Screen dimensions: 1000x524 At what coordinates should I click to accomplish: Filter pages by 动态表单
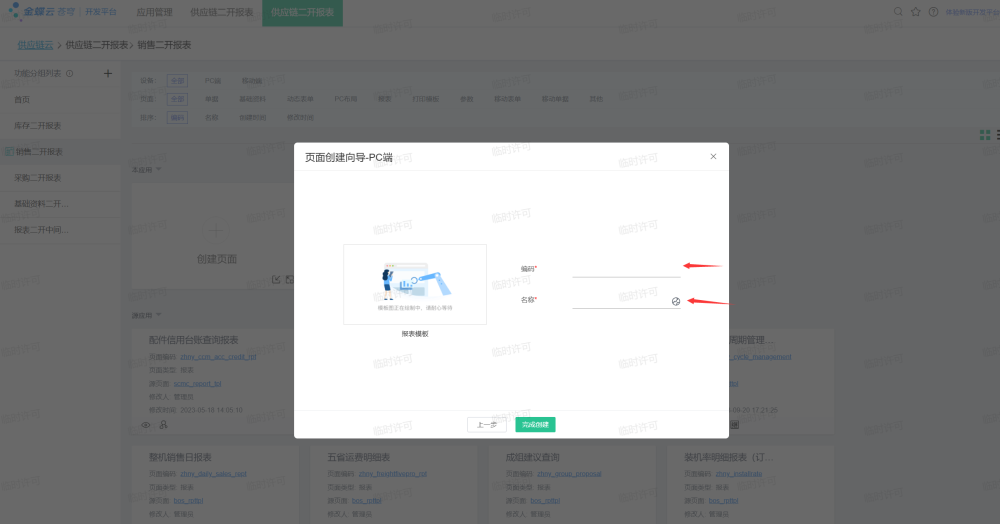pyautogui.click(x=300, y=99)
